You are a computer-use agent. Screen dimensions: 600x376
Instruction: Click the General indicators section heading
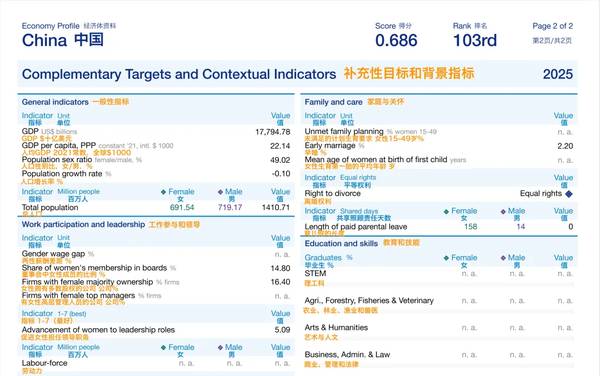pos(55,102)
